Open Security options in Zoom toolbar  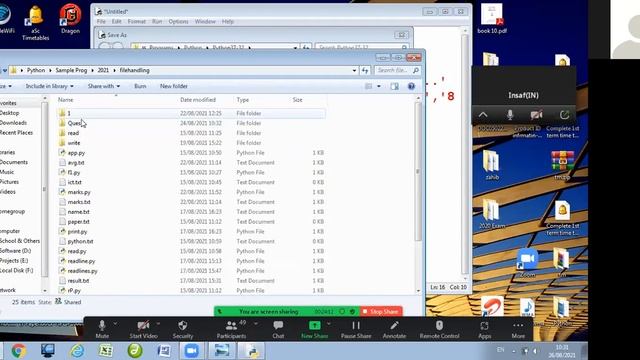tap(182, 329)
